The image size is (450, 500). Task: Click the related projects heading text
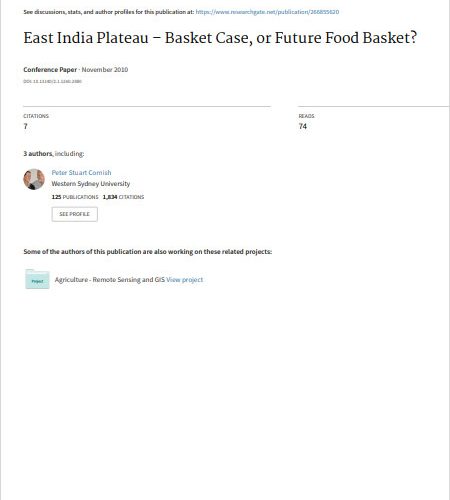(148, 252)
